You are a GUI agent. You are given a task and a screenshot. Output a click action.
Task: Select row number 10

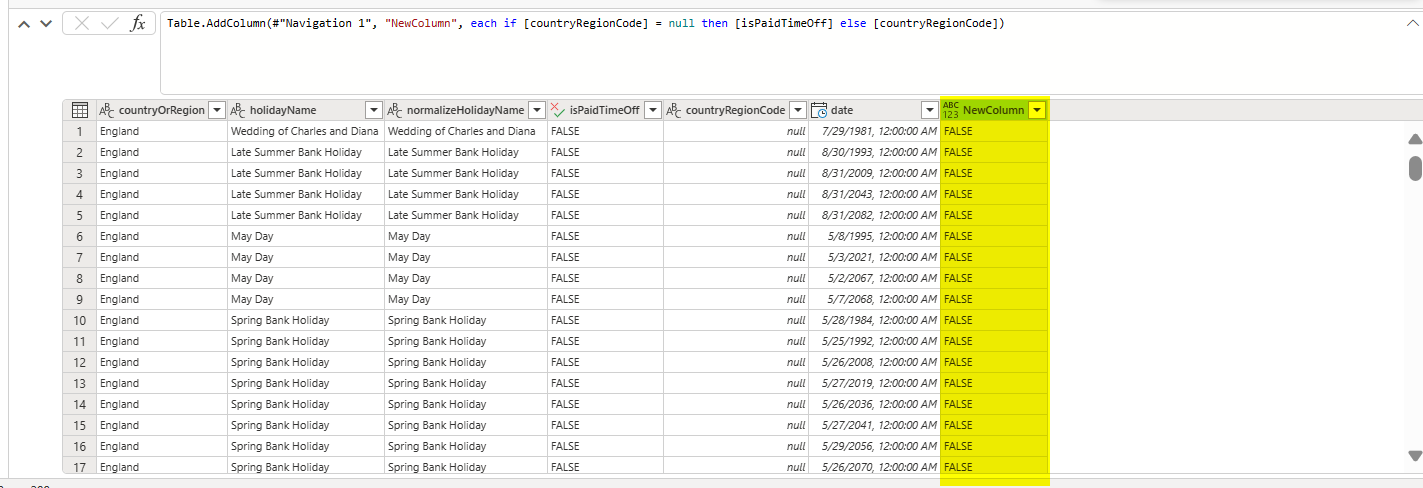79,320
